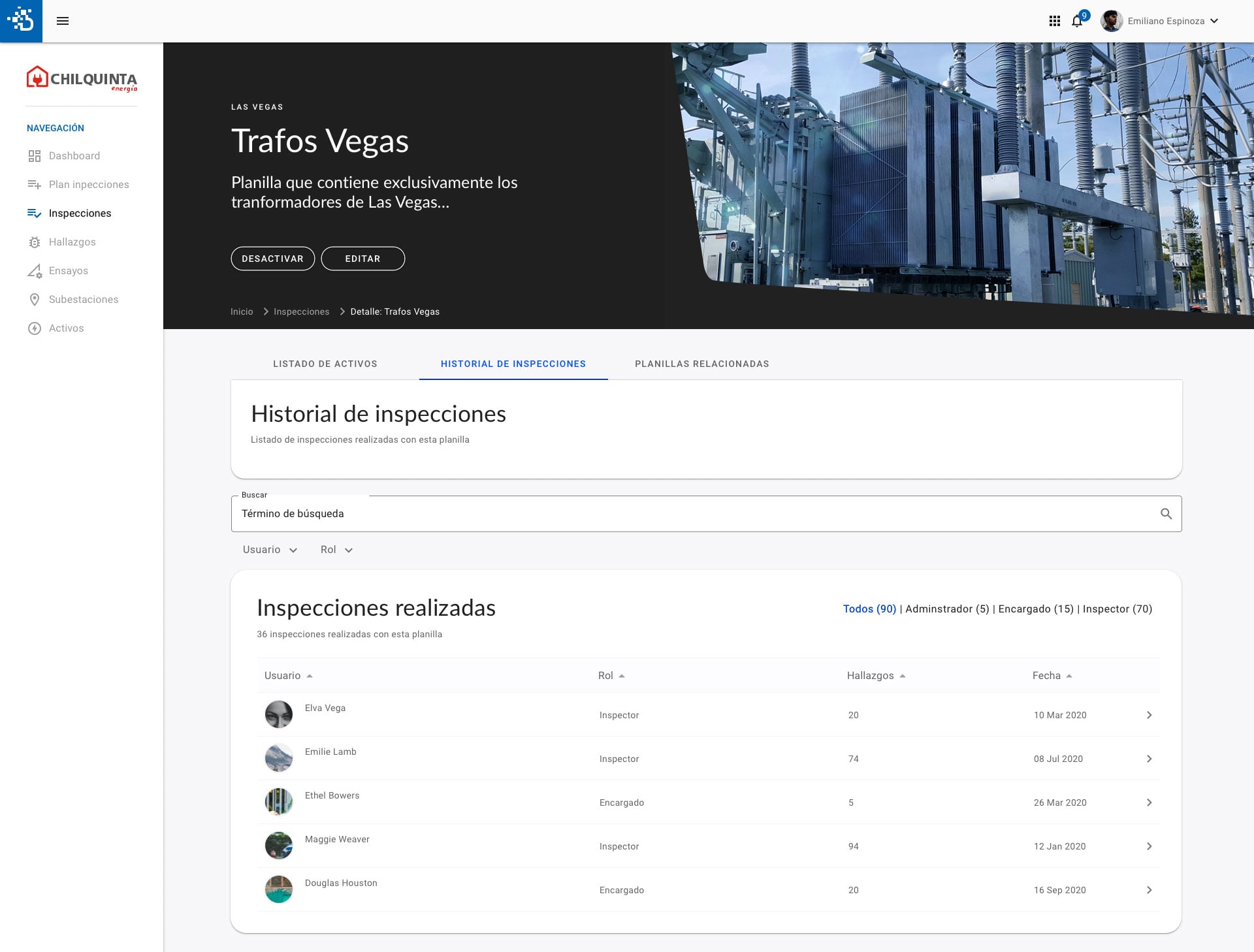Open the hamburger menu icon
The height and width of the screenshot is (952, 1254).
[63, 21]
